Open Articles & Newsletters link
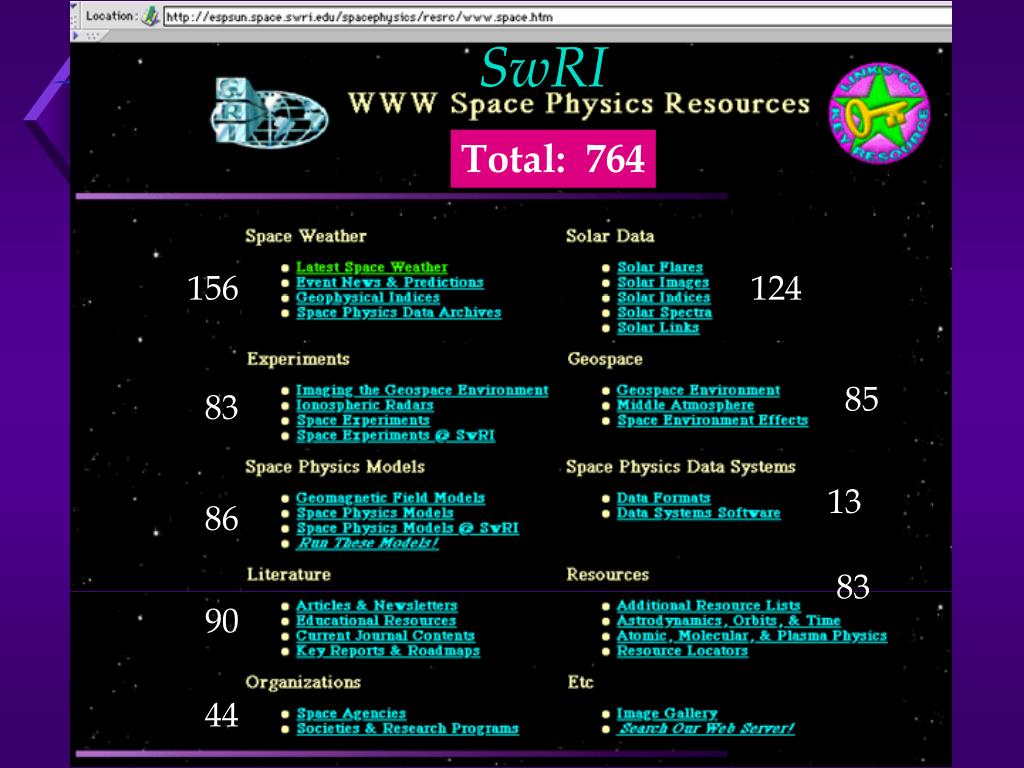1024x768 pixels. pyautogui.click(x=376, y=605)
